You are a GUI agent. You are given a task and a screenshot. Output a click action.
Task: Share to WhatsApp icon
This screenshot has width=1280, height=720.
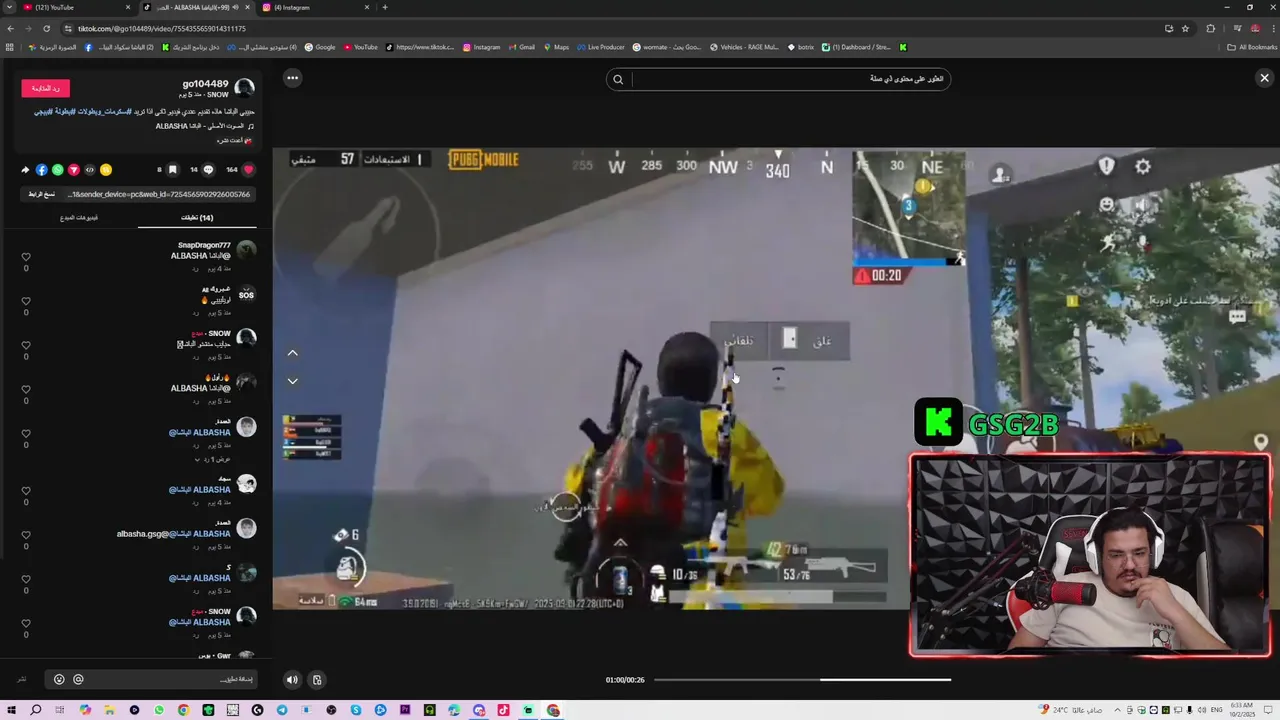tap(57, 170)
